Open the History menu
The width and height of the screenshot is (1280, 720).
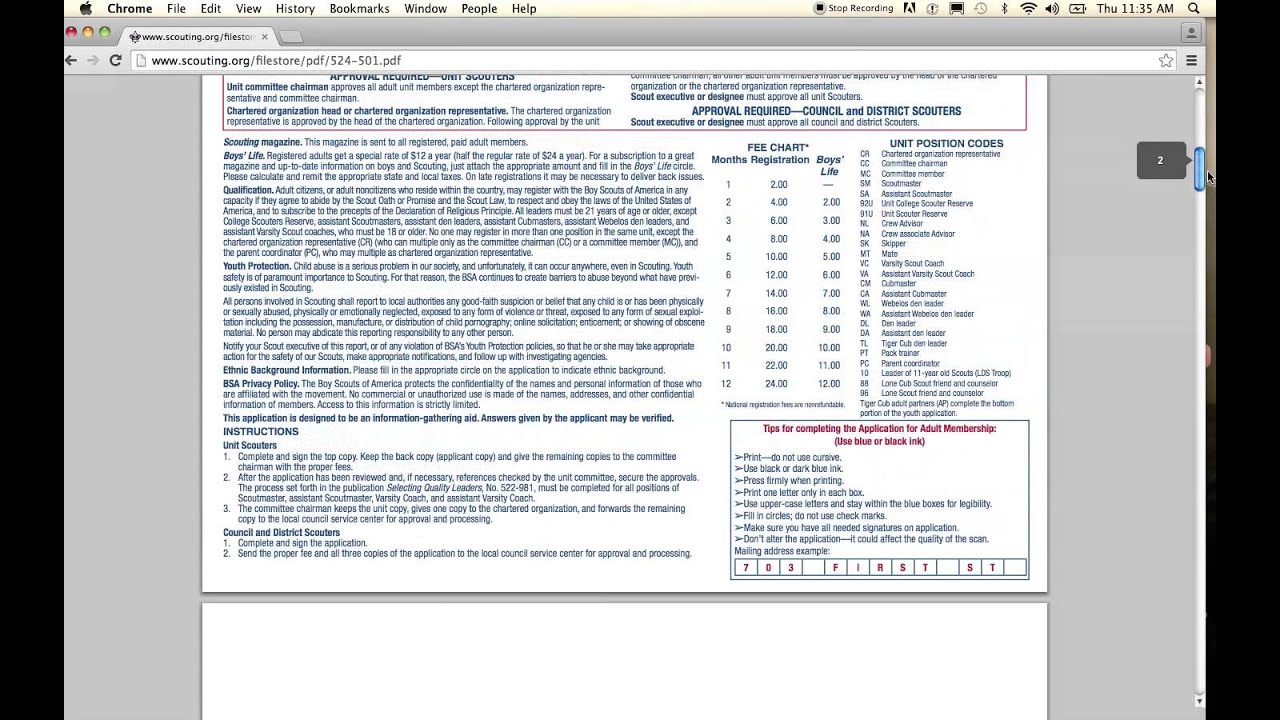[x=295, y=8]
